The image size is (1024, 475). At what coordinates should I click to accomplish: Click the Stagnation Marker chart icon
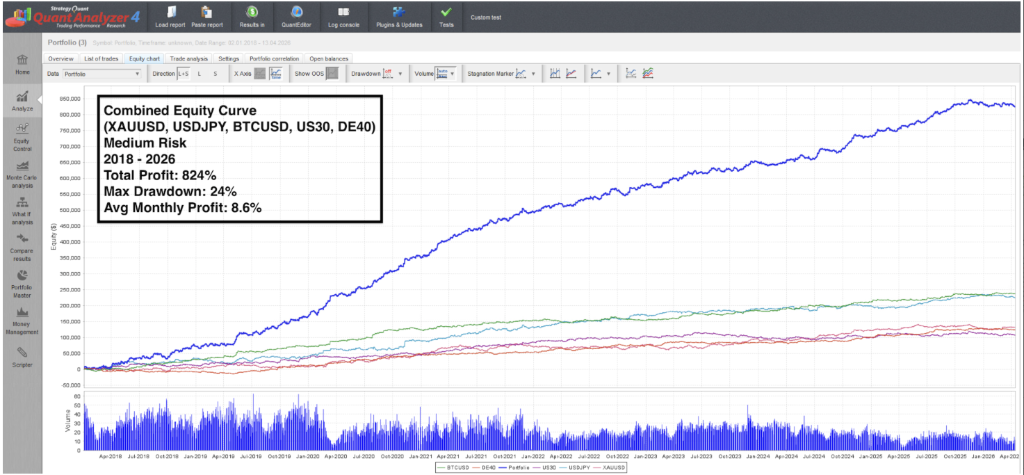tap(521, 74)
